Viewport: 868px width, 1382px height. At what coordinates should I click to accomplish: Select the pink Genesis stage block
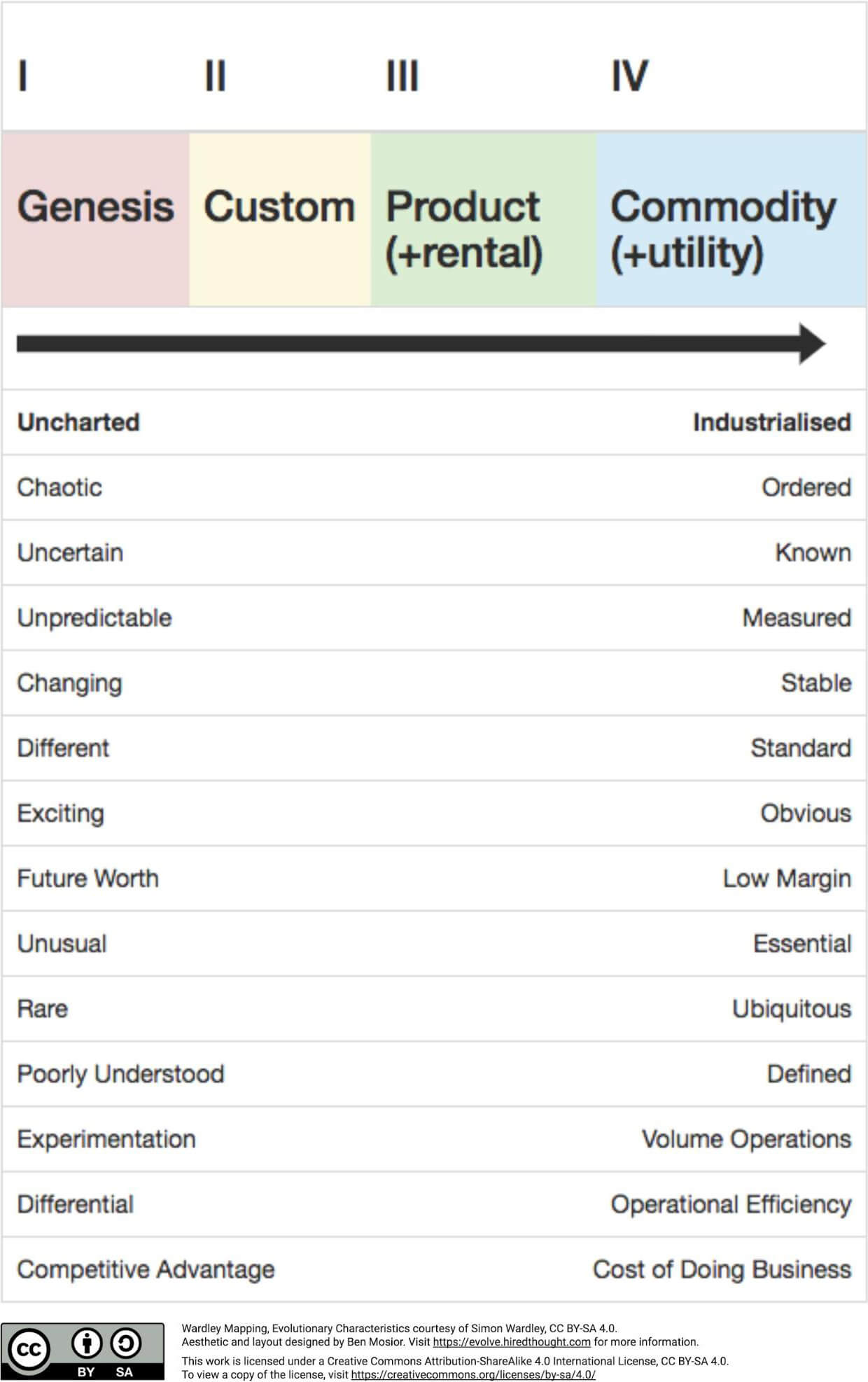(95, 219)
